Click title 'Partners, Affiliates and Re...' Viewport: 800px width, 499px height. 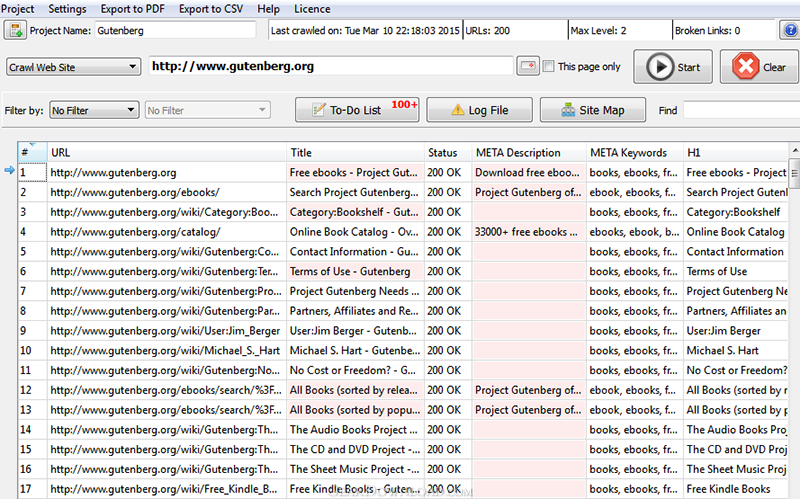tap(356, 311)
